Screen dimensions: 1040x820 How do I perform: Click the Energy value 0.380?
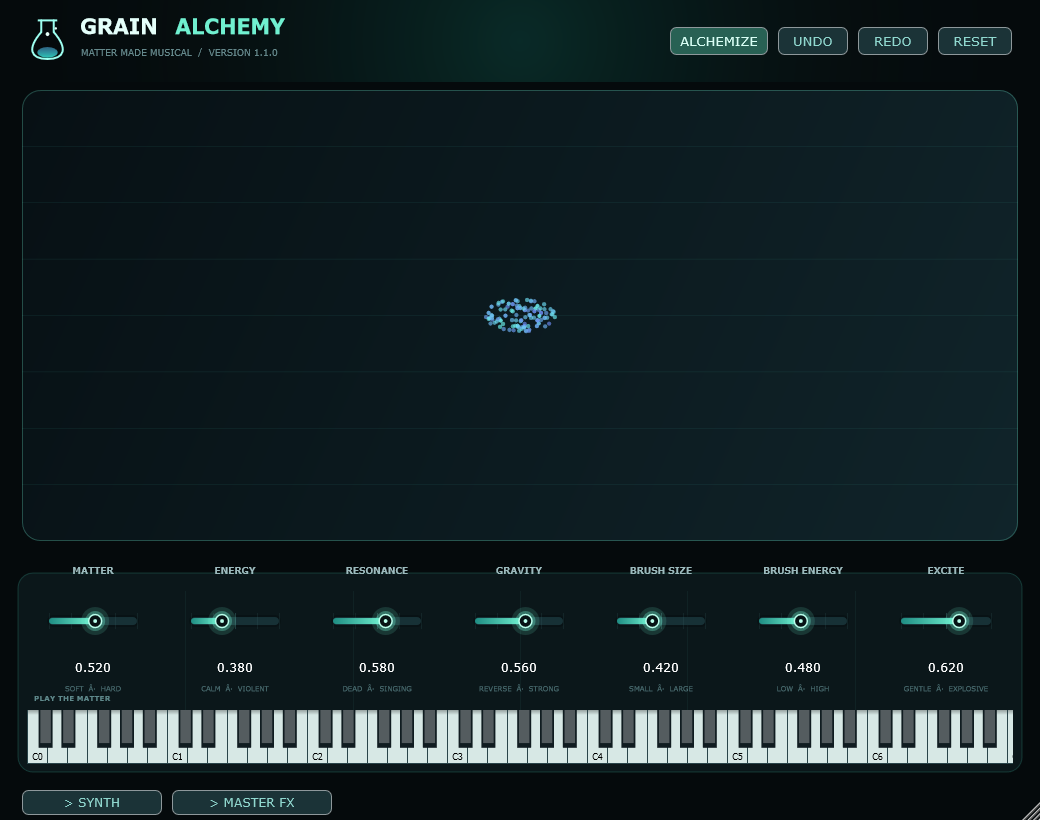235,667
